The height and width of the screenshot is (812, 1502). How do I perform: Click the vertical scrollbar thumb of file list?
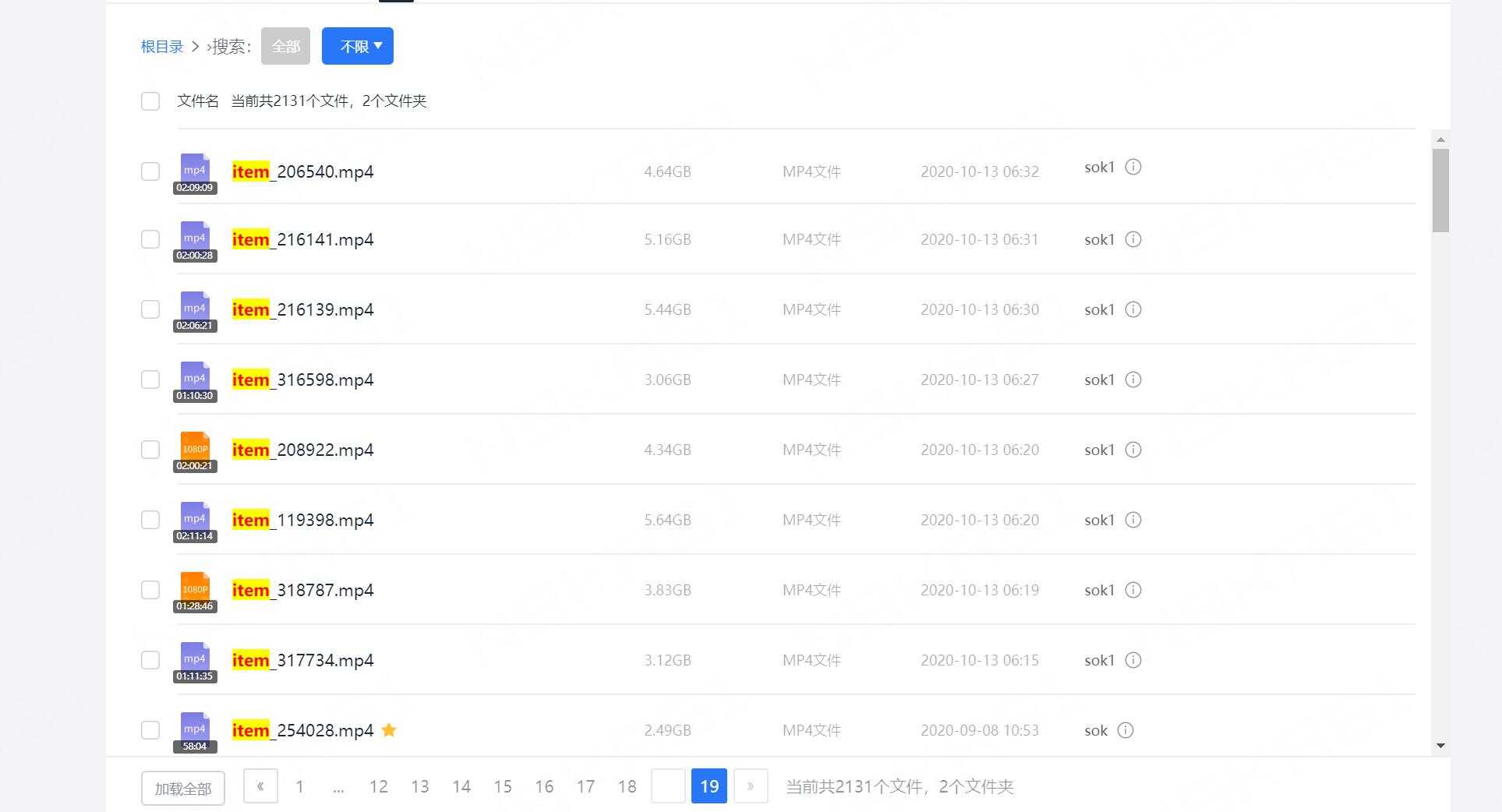pos(1440,190)
